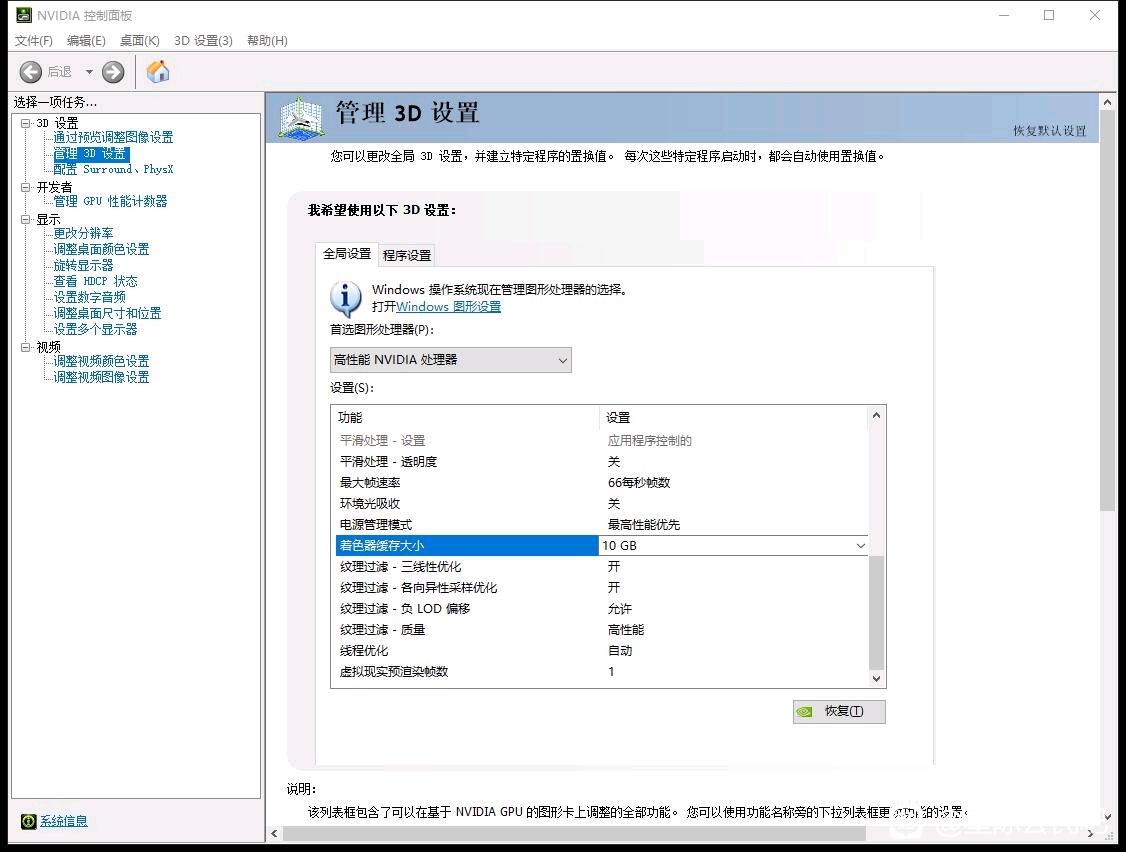This screenshot has width=1126, height=852.
Task: Click the 恢复默认设置 link
Action: point(1049,131)
